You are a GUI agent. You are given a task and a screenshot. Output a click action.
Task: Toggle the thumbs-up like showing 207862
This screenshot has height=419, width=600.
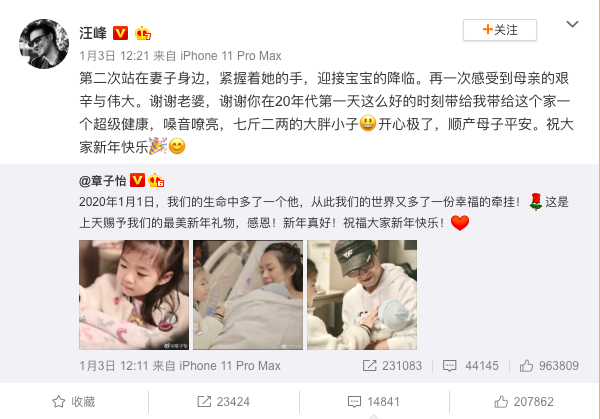[x=524, y=402]
